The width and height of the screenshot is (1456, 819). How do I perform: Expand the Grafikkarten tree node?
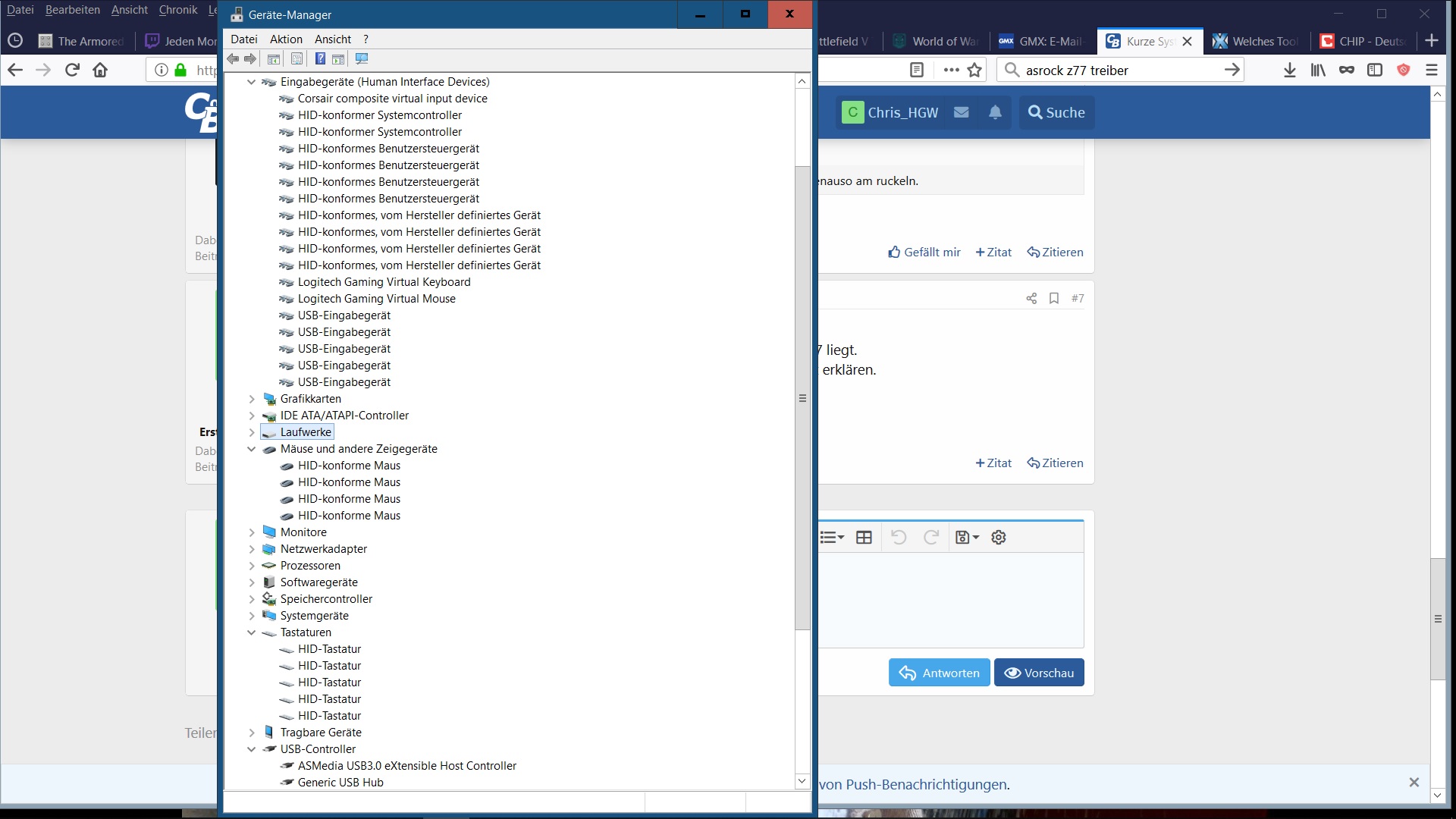pyautogui.click(x=252, y=399)
